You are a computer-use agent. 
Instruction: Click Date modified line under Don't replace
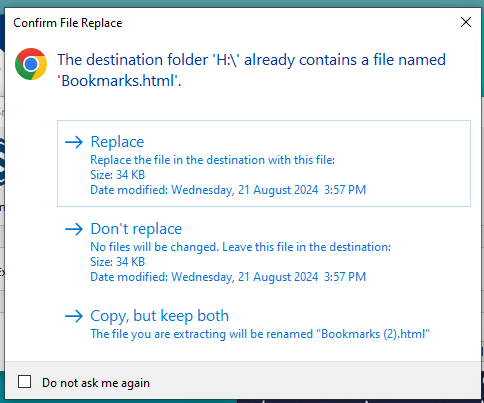(x=228, y=277)
